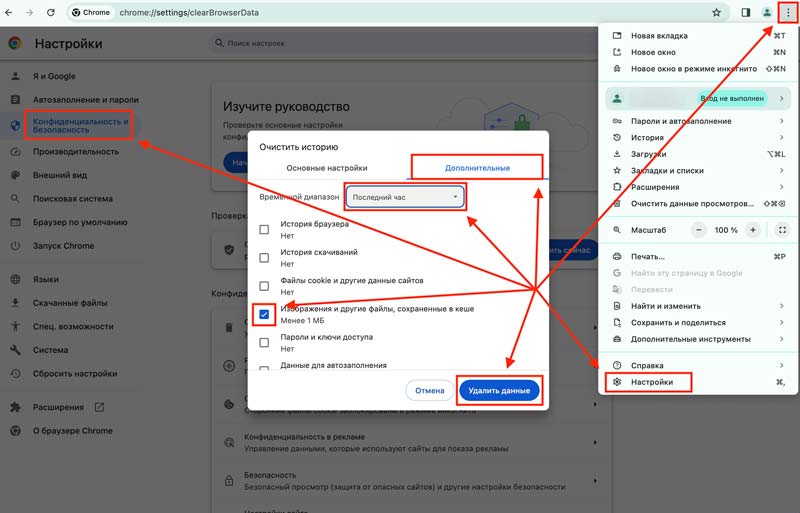Screen dimensions: 800x513
Task: Open Конфиденциальность в рекламе row
Action: tap(412, 443)
